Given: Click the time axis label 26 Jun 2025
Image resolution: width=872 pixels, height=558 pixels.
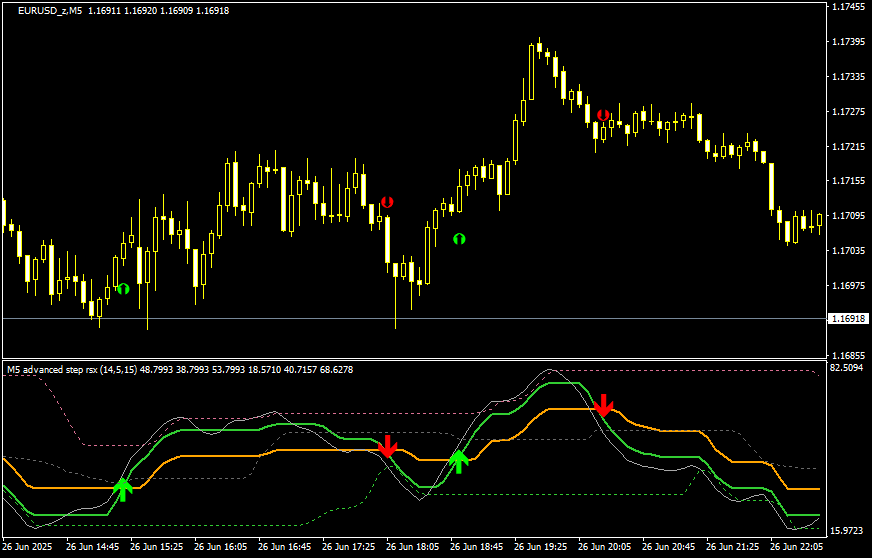Looking at the screenshot, I should click(x=25, y=547).
